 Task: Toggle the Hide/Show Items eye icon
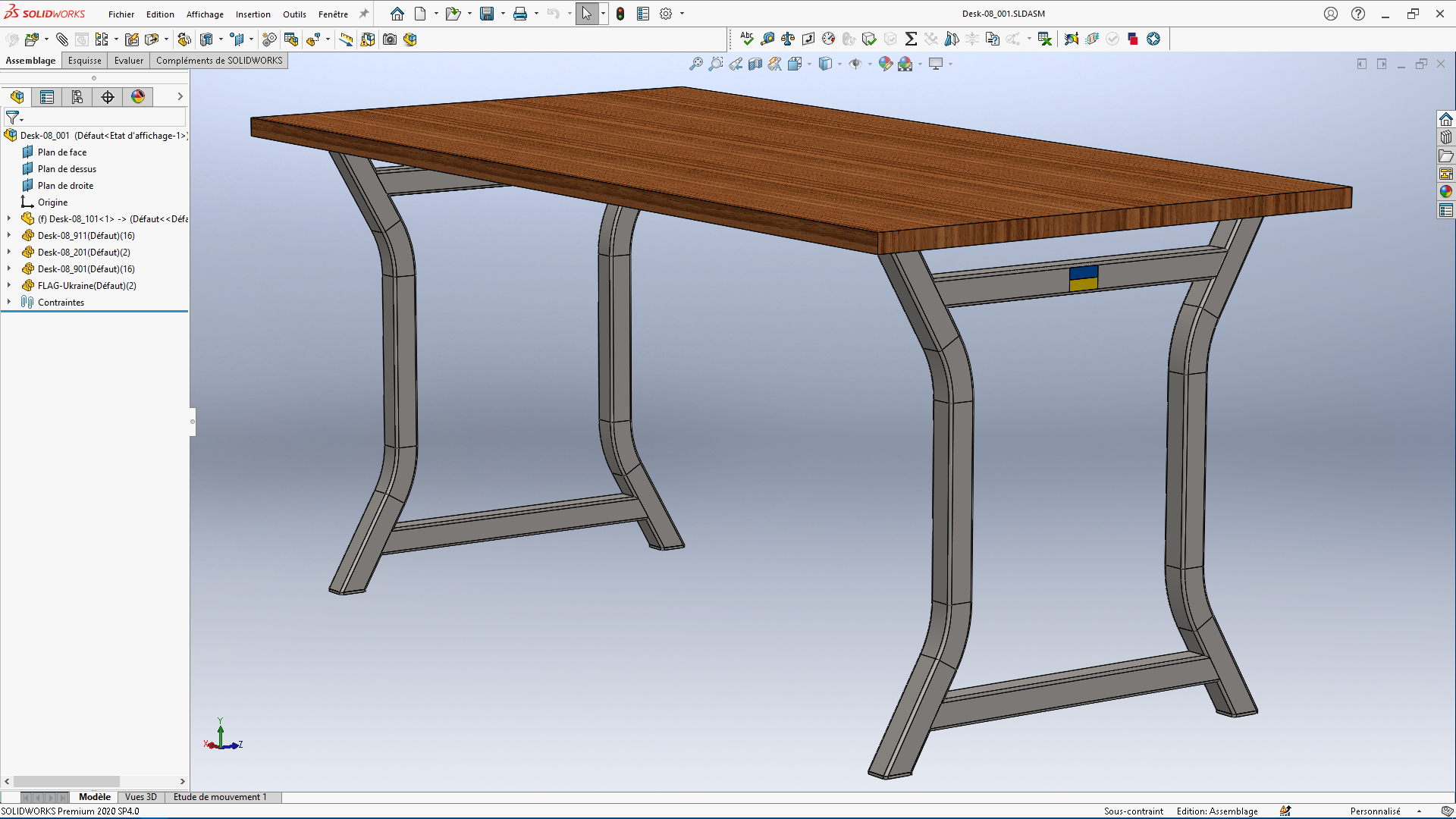point(855,64)
